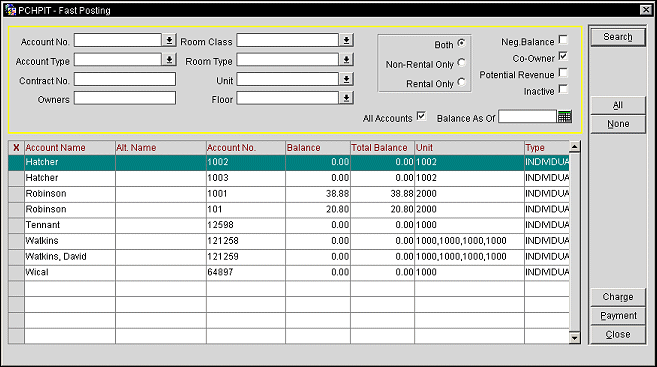Open the Account Type dropdown arrow
This screenshot has height=367, width=657.
click(169, 60)
